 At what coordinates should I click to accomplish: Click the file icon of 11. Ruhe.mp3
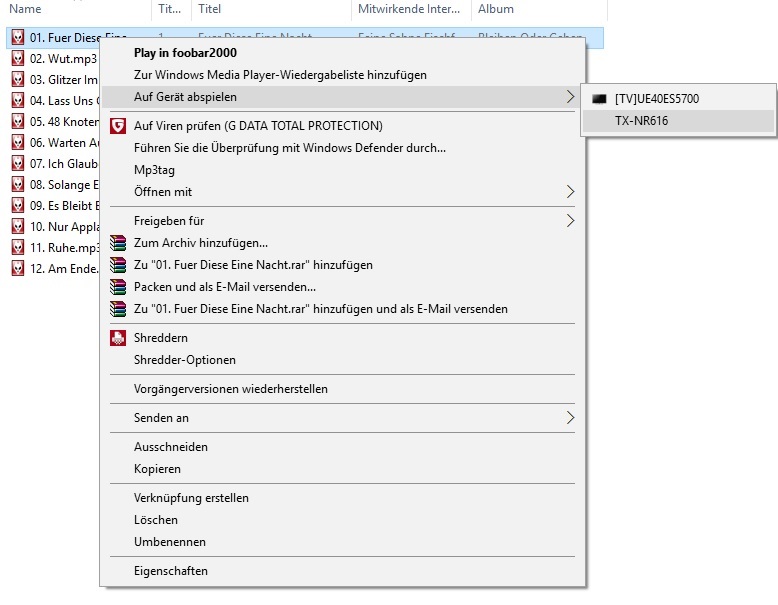point(17,247)
